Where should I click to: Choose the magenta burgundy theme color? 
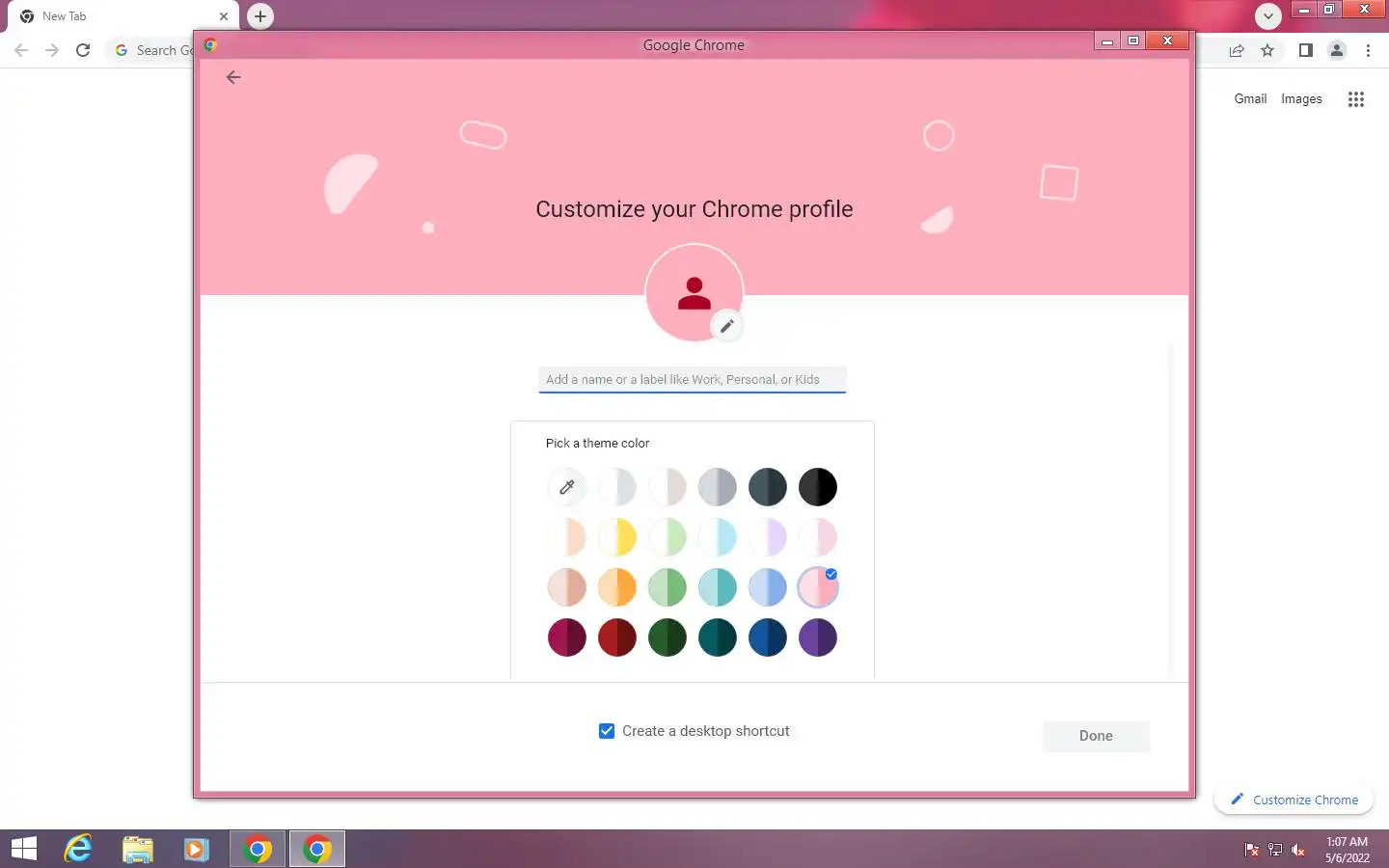click(567, 637)
